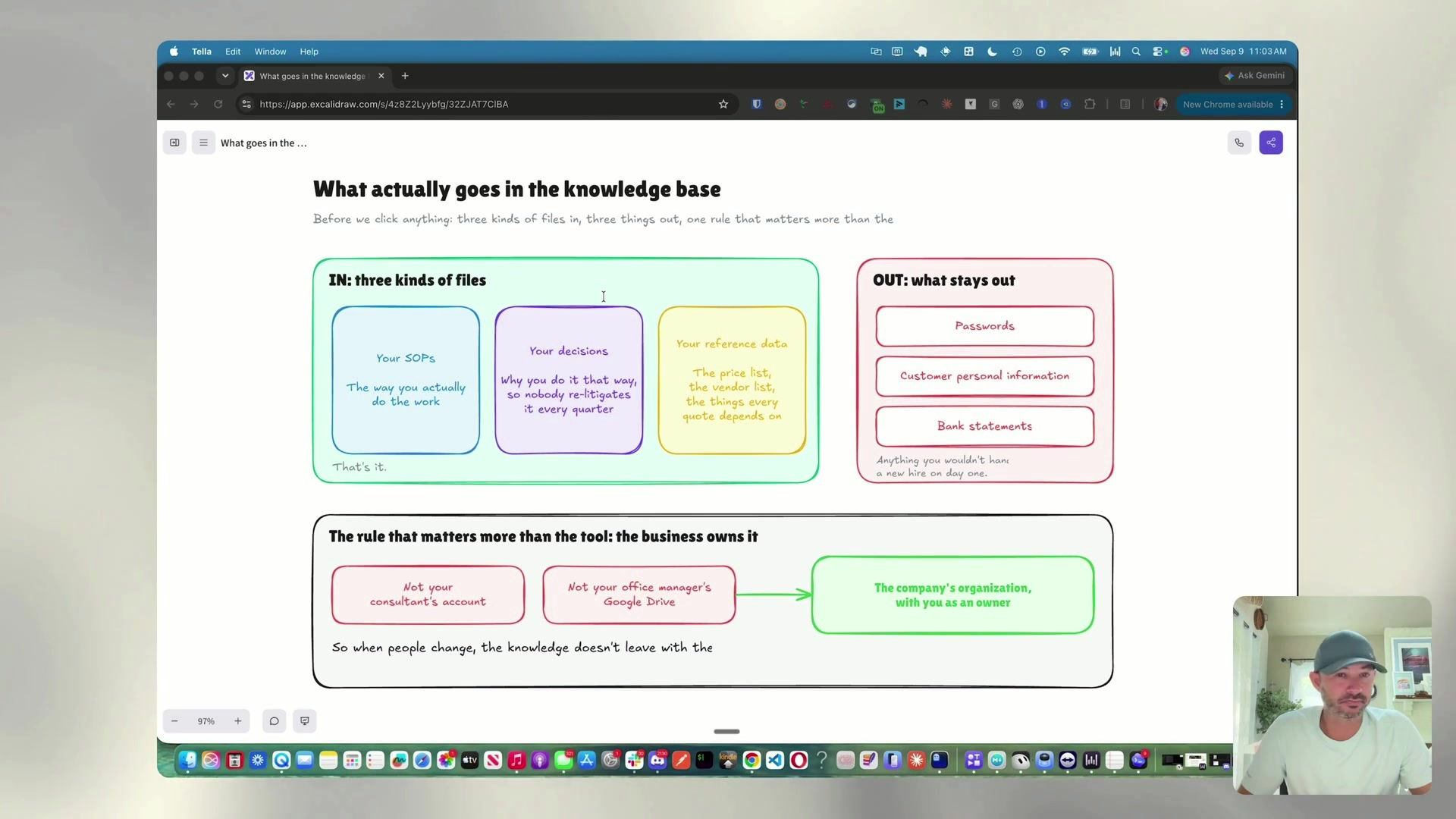Click the Ask Gemini button
Screen dimensions: 1456x819
1255,76
